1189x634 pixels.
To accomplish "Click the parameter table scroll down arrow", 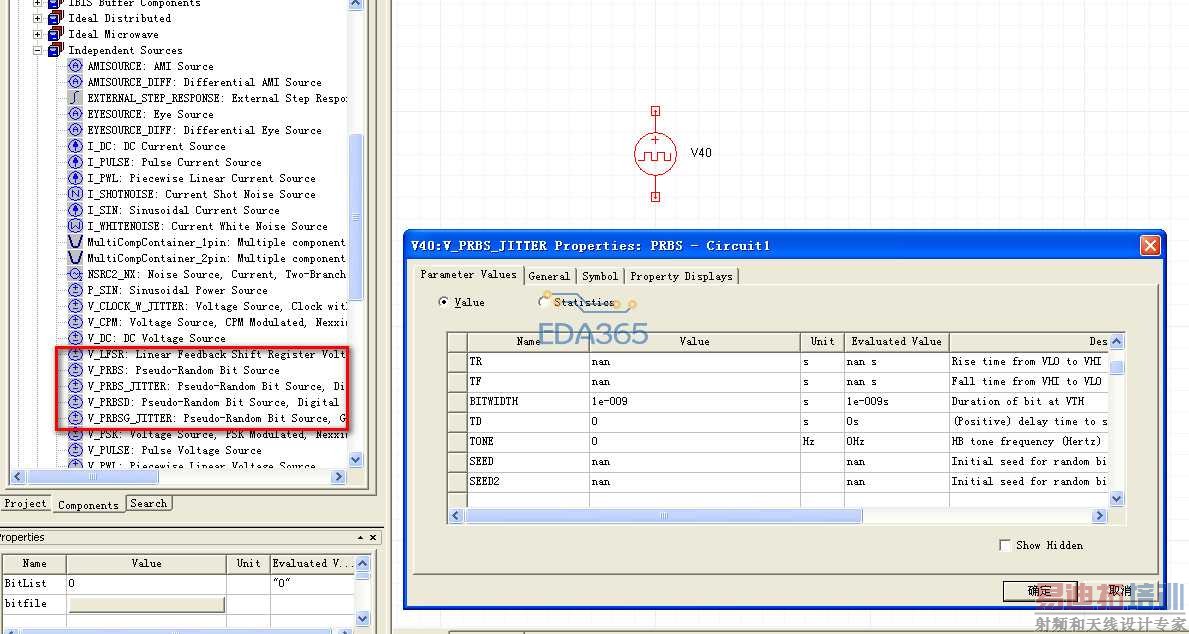I will pyautogui.click(x=1116, y=498).
